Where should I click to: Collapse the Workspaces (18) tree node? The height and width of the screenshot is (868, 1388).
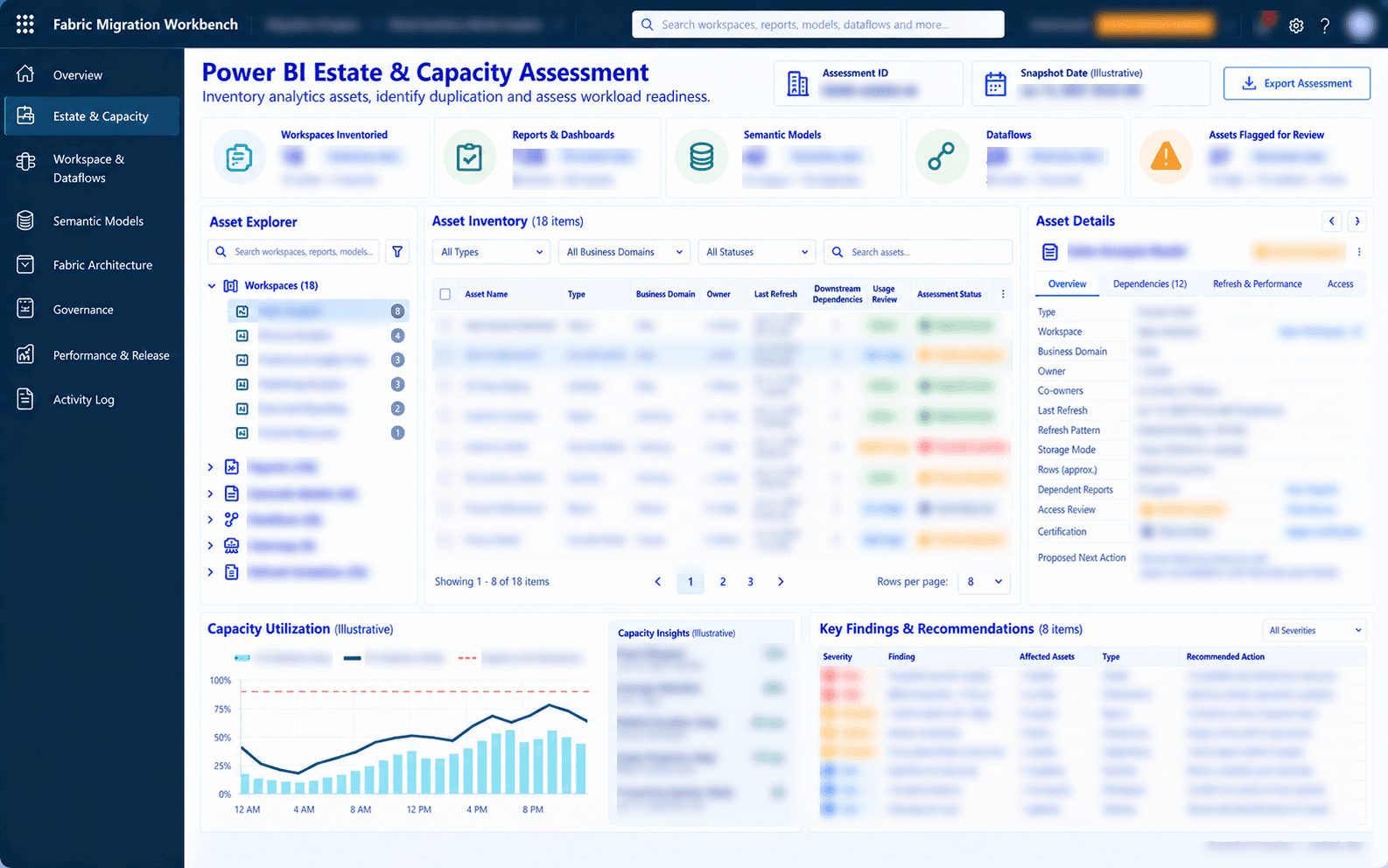click(212, 286)
